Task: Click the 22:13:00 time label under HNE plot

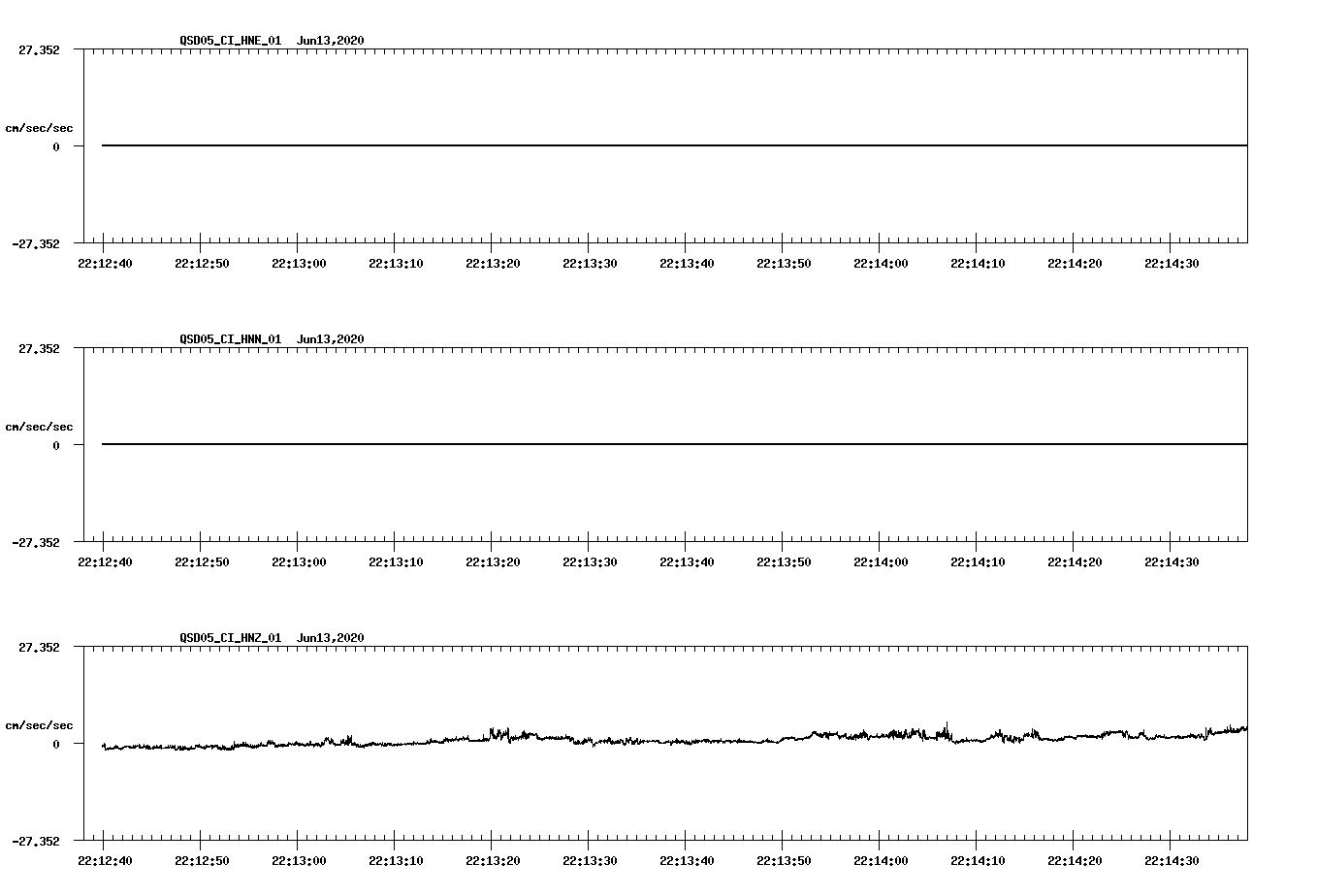Action: [x=299, y=264]
